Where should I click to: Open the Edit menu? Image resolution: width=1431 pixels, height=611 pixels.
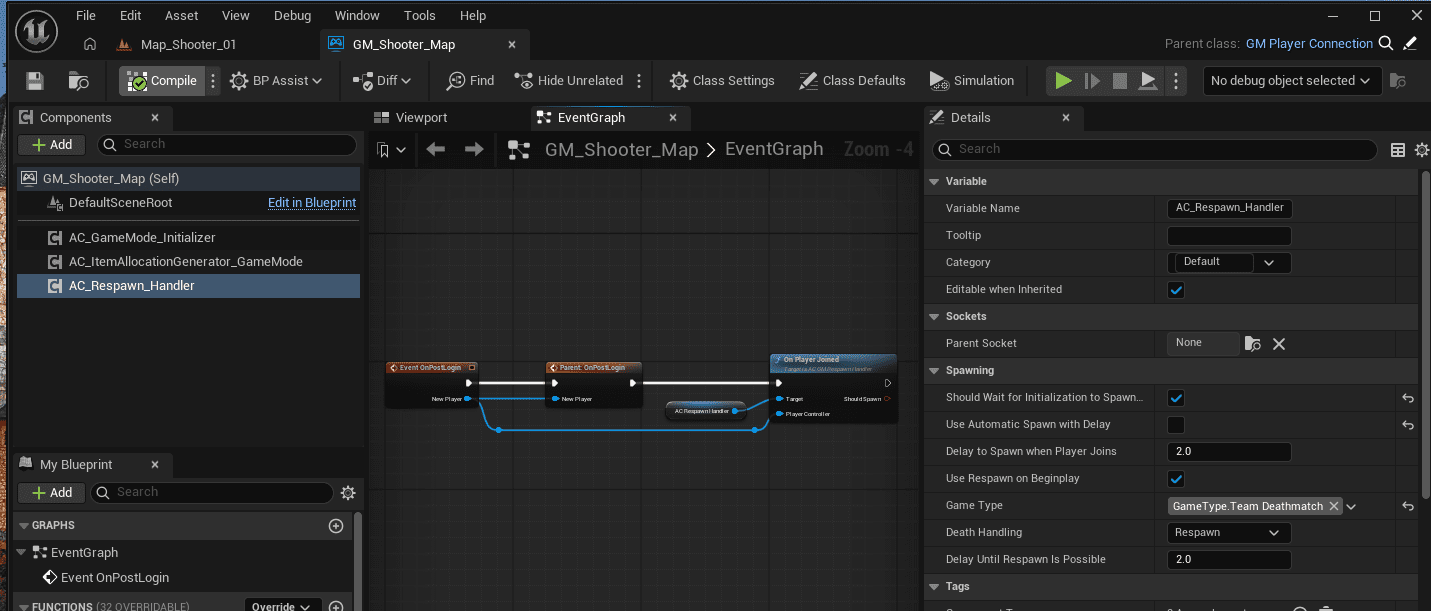[130, 15]
